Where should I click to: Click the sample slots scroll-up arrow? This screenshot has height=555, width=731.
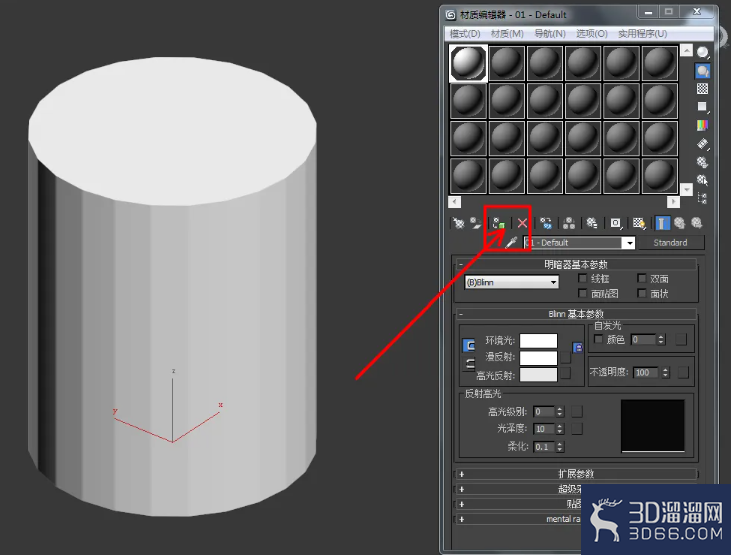click(686, 50)
